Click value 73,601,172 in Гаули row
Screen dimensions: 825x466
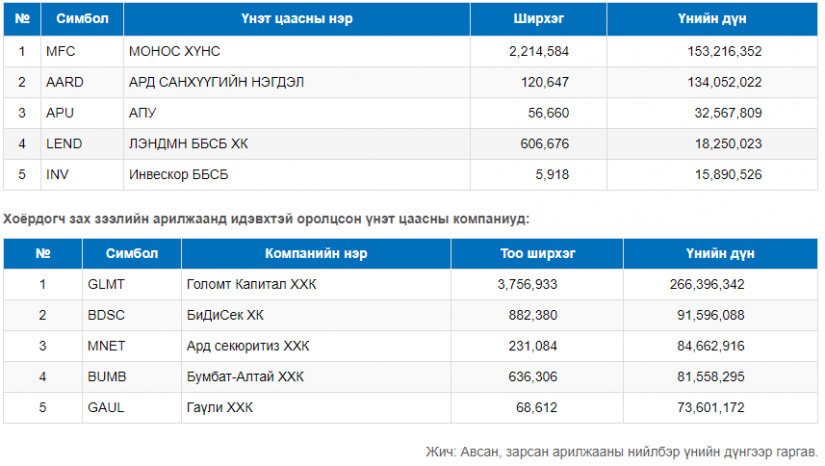[x=710, y=407]
